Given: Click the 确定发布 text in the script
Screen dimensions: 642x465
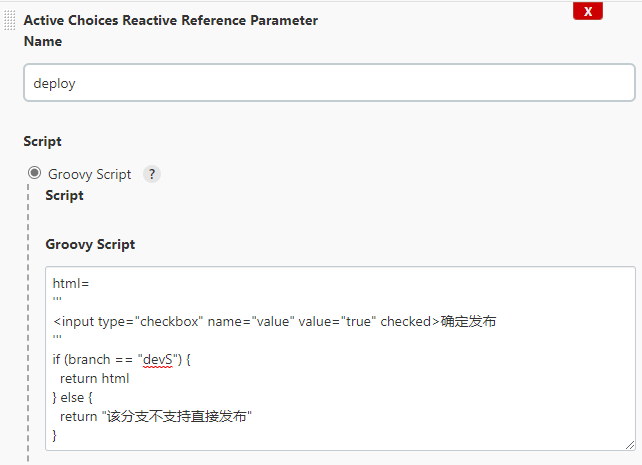Looking at the screenshot, I should [468, 322].
